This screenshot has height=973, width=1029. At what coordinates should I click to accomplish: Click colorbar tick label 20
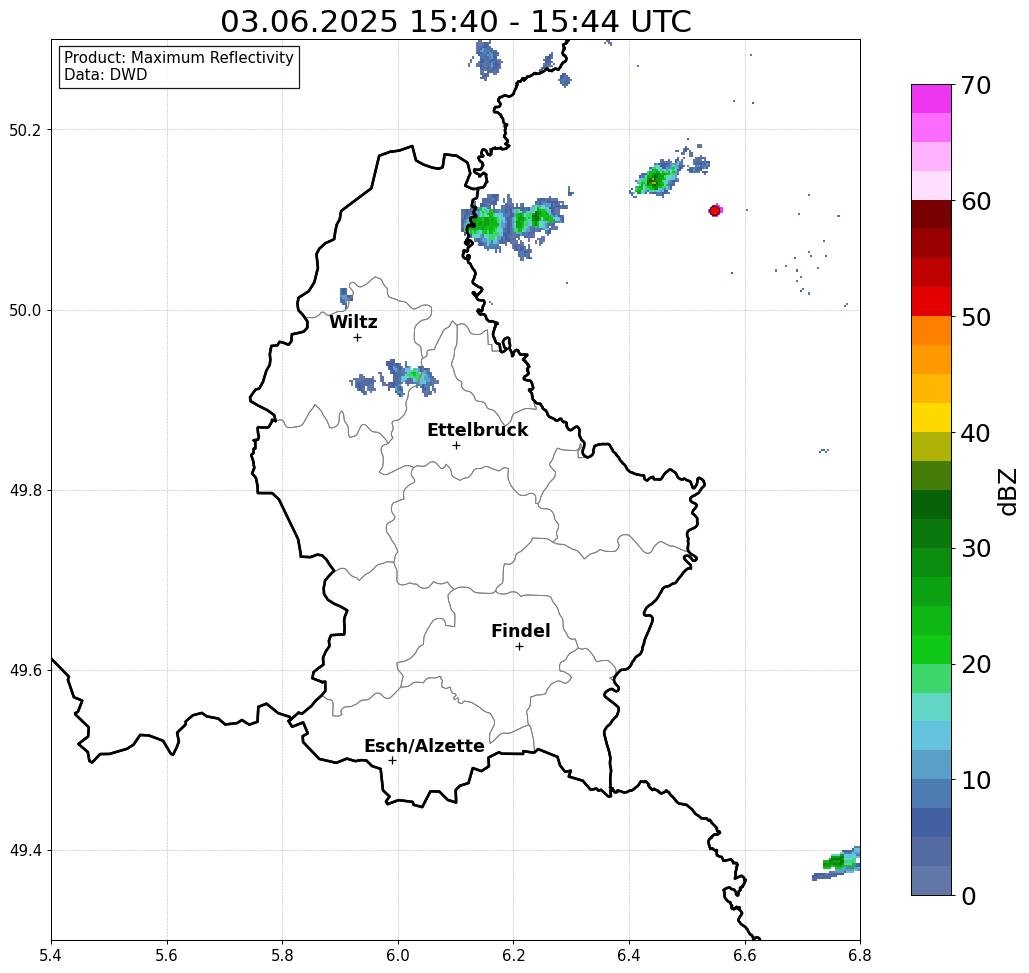tap(975, 665)
